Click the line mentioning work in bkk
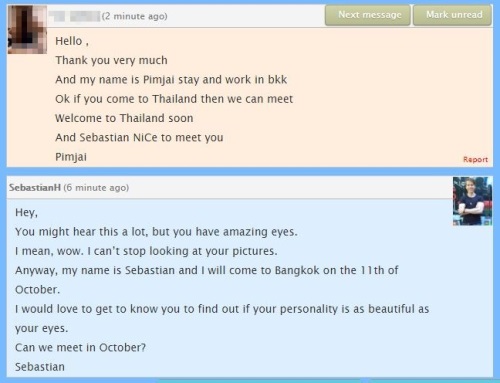Screen dimensions: 500x383 point(171,80)
